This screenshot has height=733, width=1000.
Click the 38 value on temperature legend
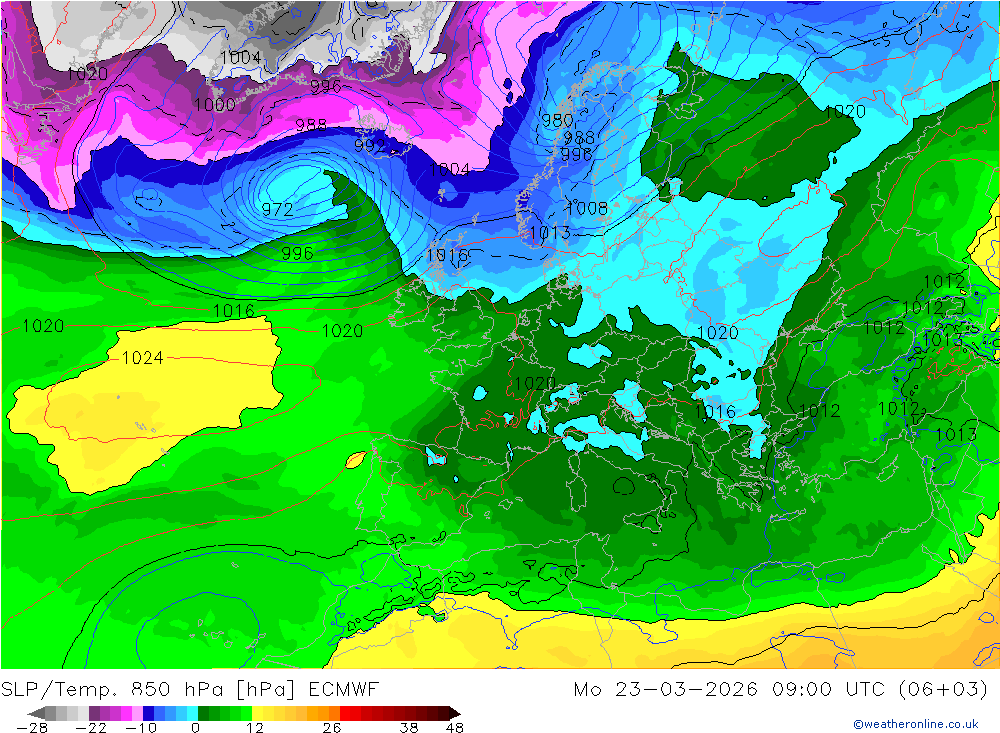tap(409, 727)
